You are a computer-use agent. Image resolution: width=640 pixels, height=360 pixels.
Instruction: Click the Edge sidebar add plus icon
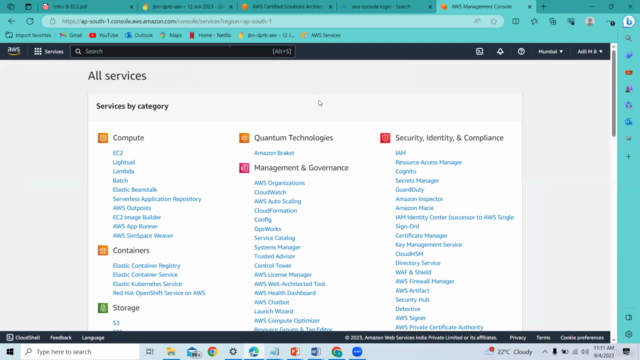pos(629,157)
